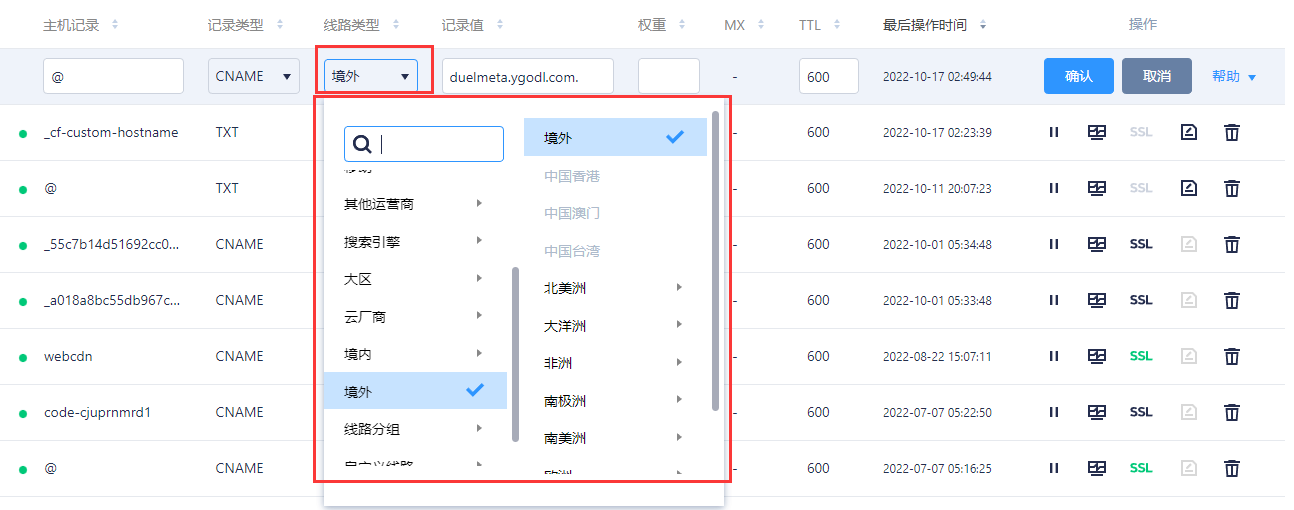1294x510 pixels.
Task: Click the green SSL for webcdn
Action: click(1141, 356)
